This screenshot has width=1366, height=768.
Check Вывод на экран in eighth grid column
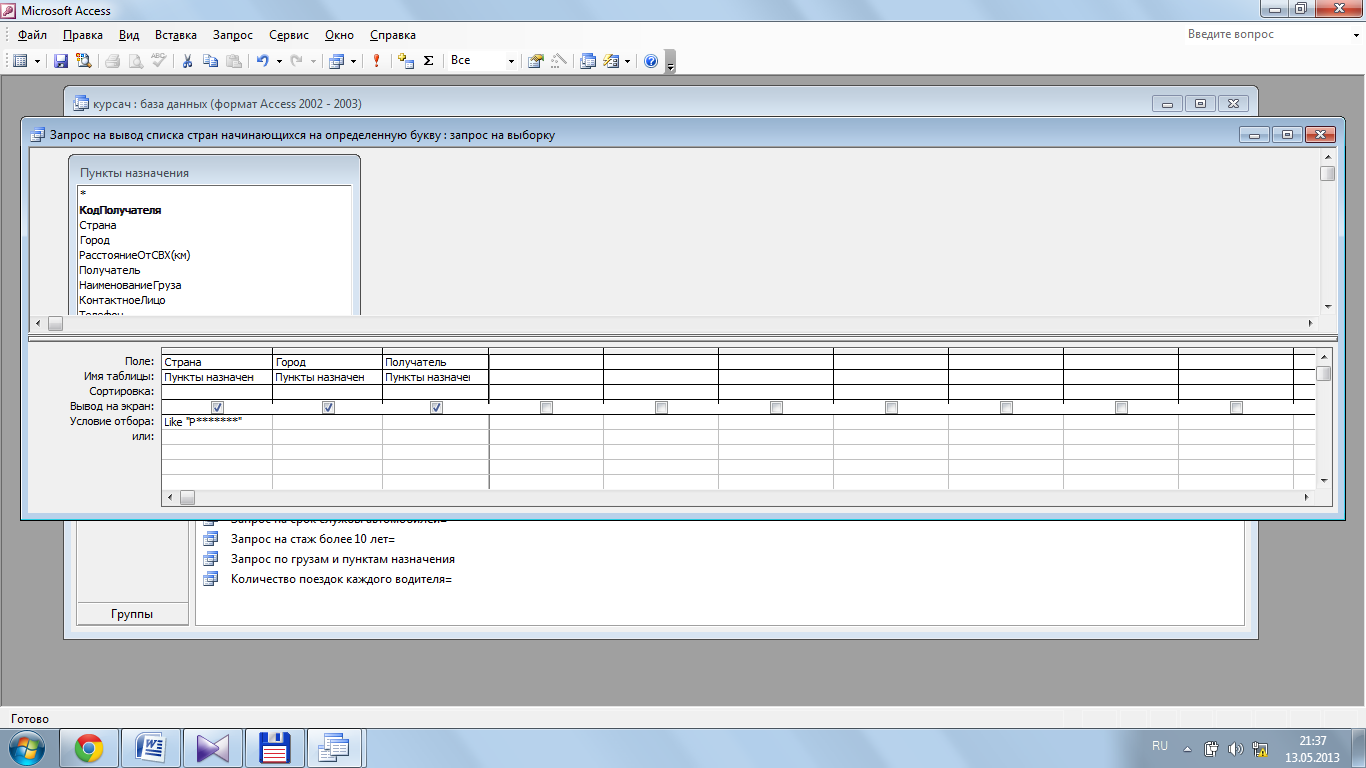(x=1006, y=407)
